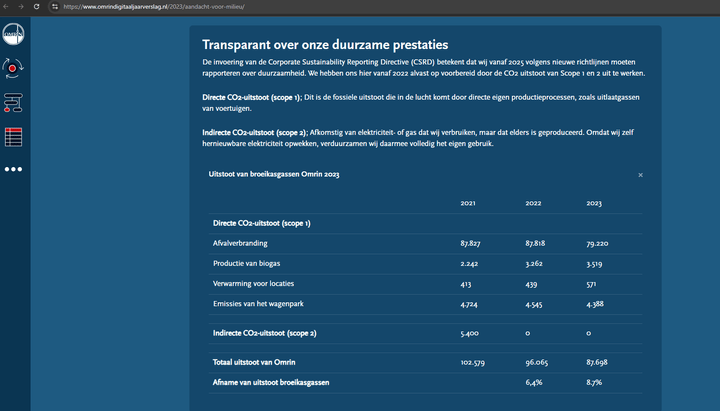Click the Omrin logo in the sidebar
The image size is (720, 411).
(x=13, y=34)
